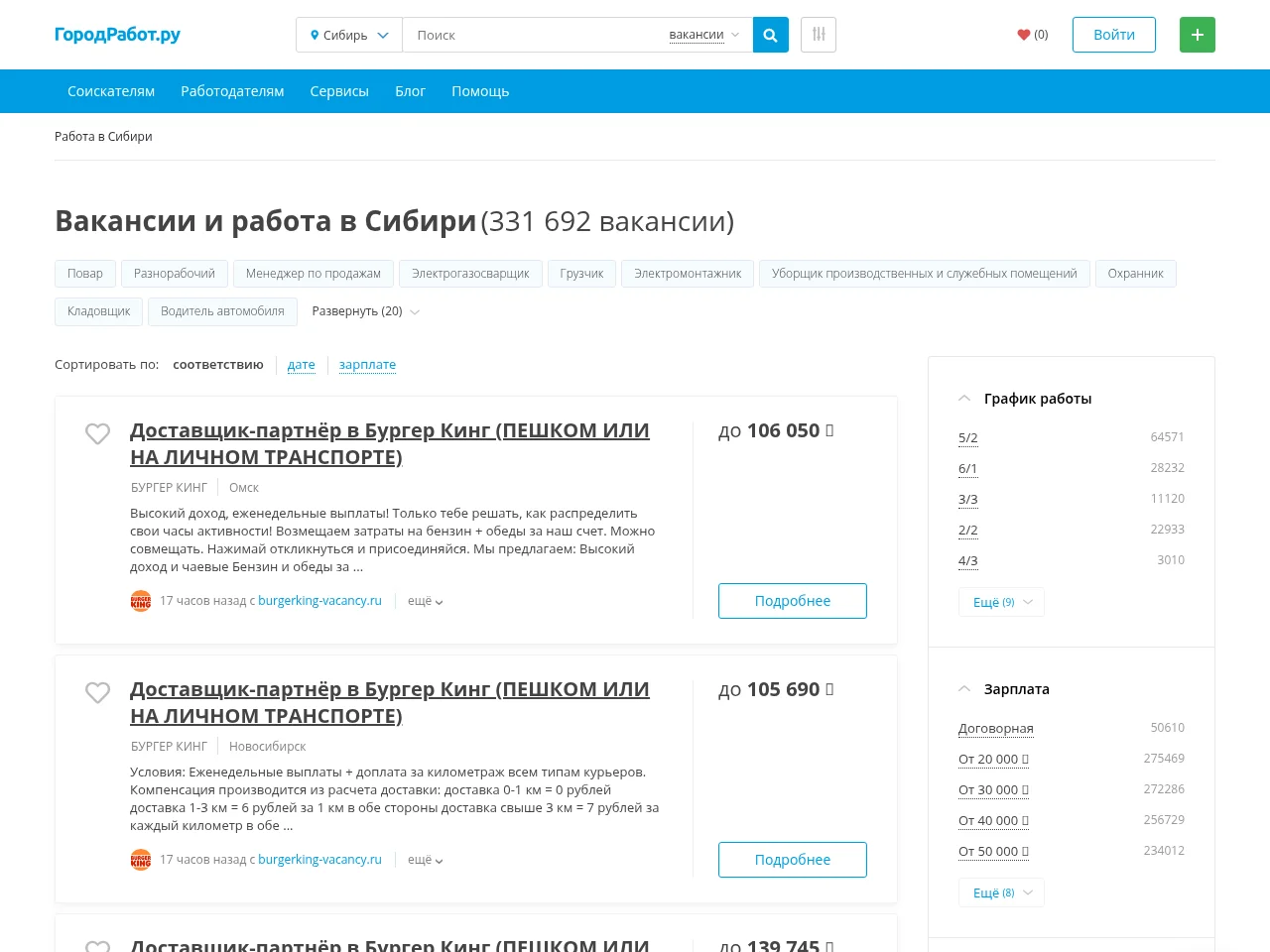The image size is (1270, 952).
Task: Expand ещё under the Omsk vacancy
Action: (425, 601)
